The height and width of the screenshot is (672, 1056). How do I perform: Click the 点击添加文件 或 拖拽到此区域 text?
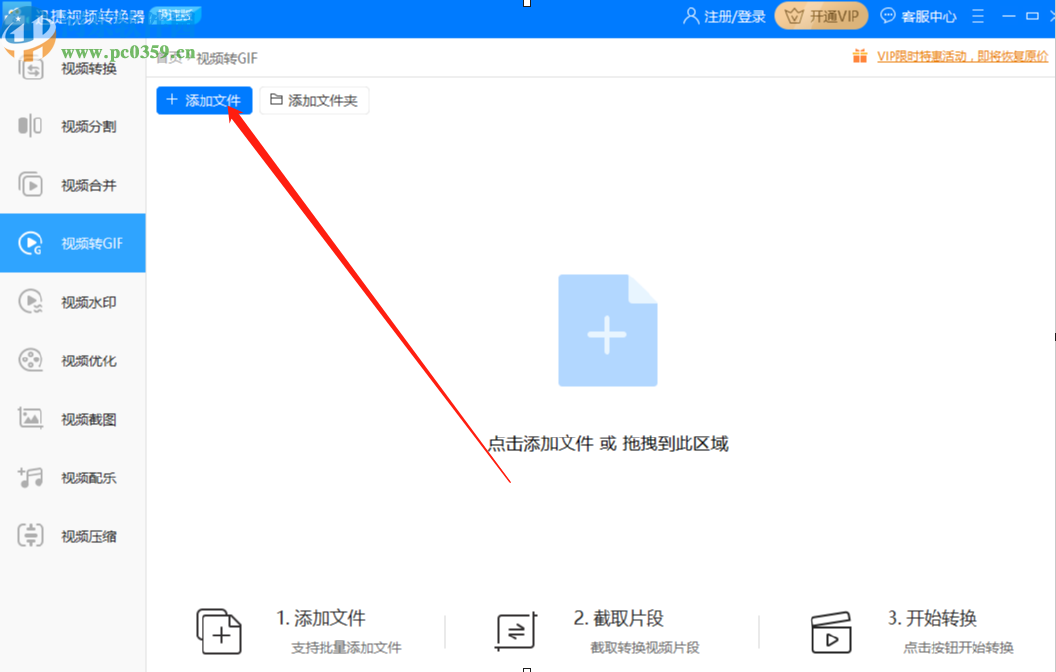pyautogui.click(x=608, y=444)
